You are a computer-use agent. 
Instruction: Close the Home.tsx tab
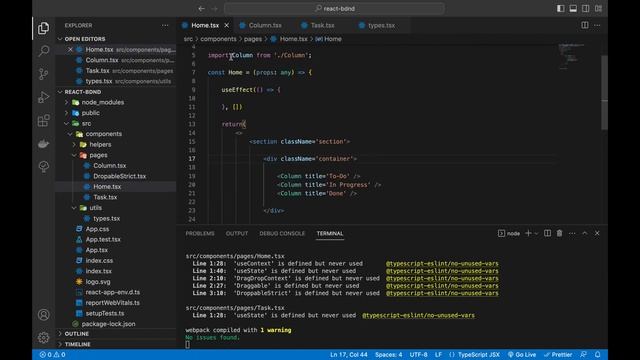point(227,25)
